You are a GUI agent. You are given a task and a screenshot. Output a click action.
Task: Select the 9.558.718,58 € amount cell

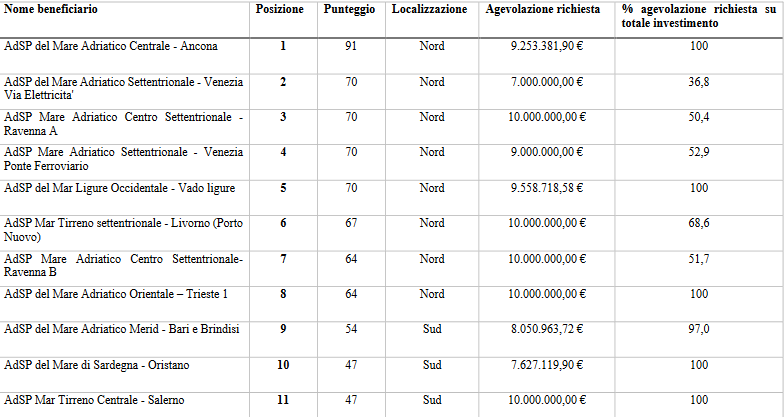(546, 187)
